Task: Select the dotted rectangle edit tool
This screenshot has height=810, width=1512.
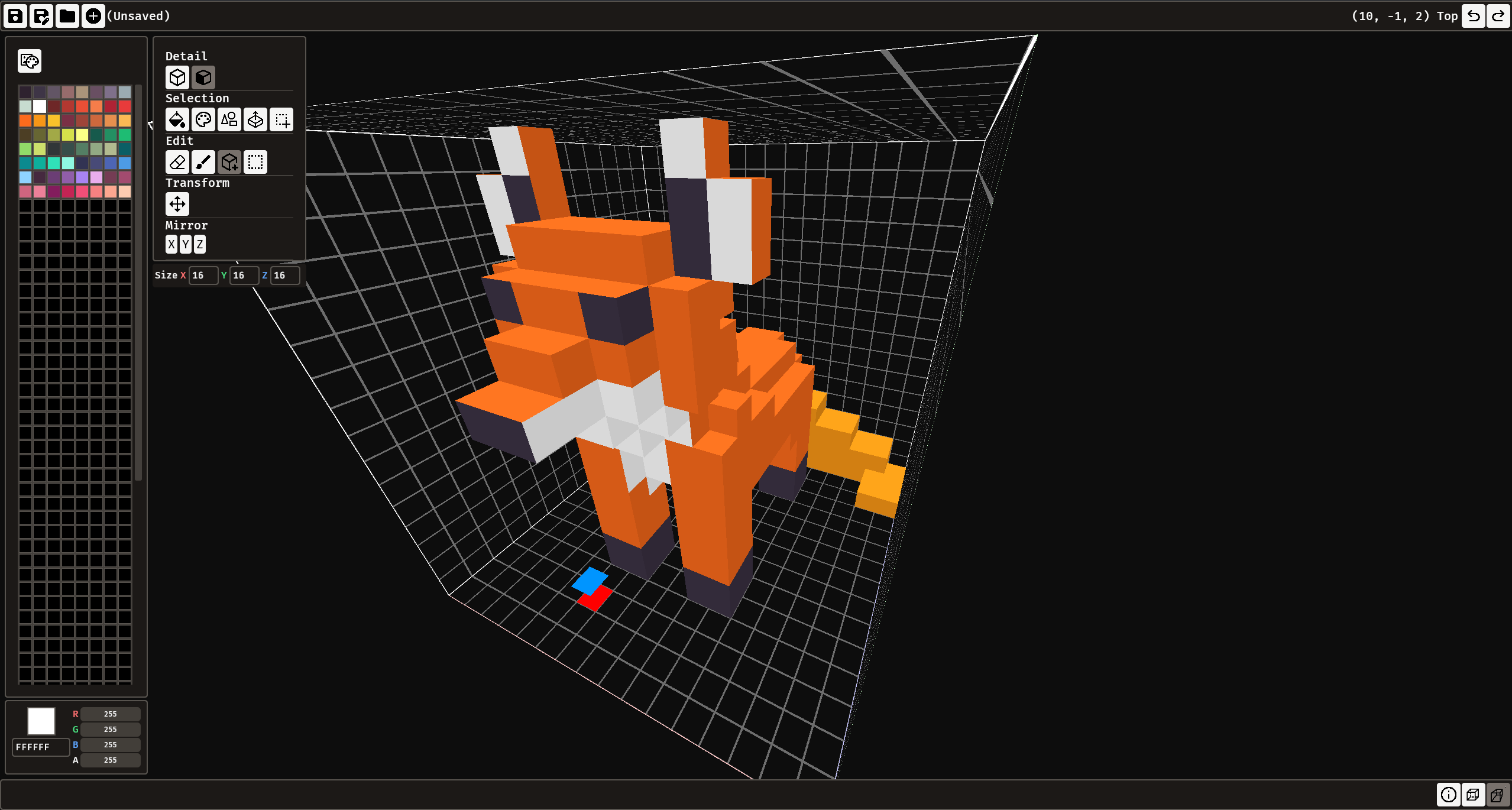Action: tap(255, 162)
